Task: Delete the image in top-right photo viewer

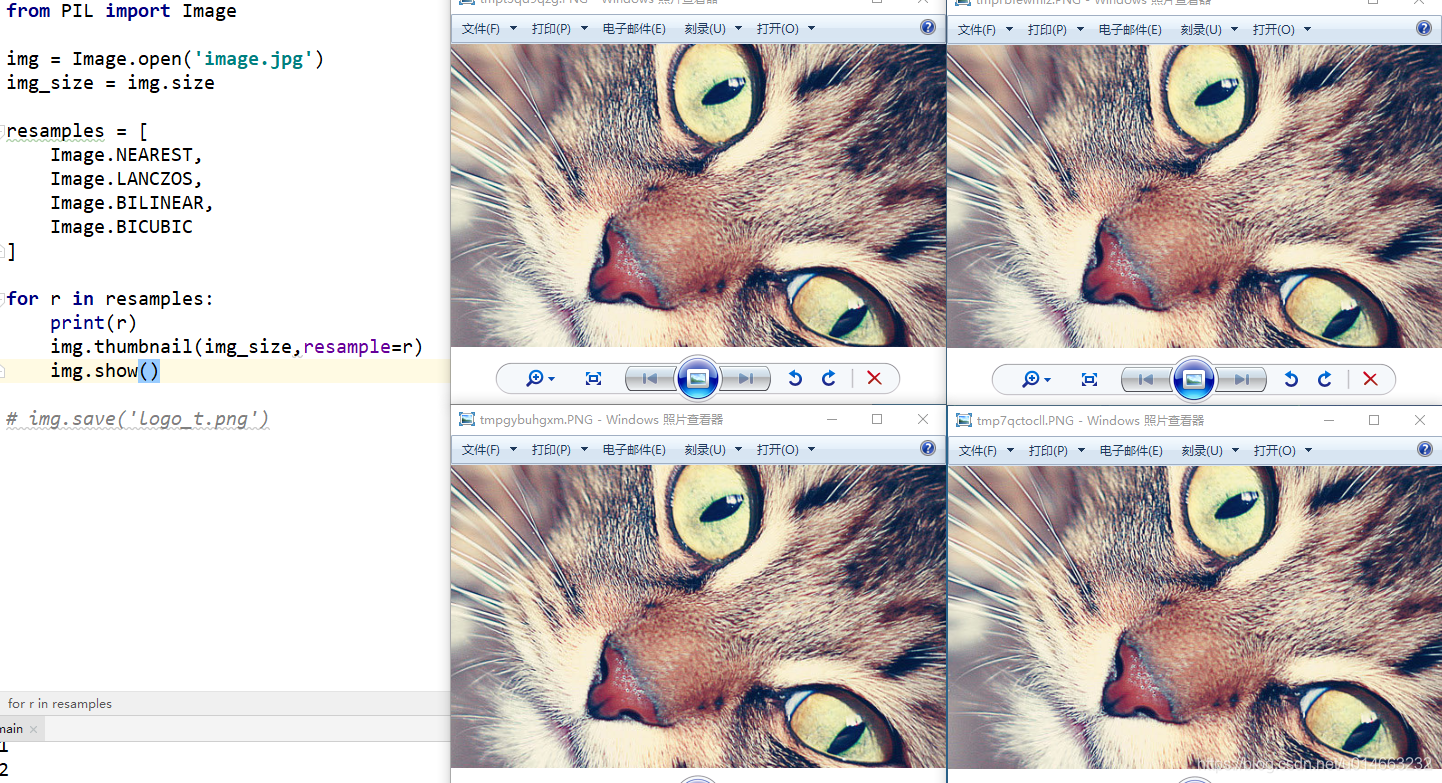Action: 1370,379
